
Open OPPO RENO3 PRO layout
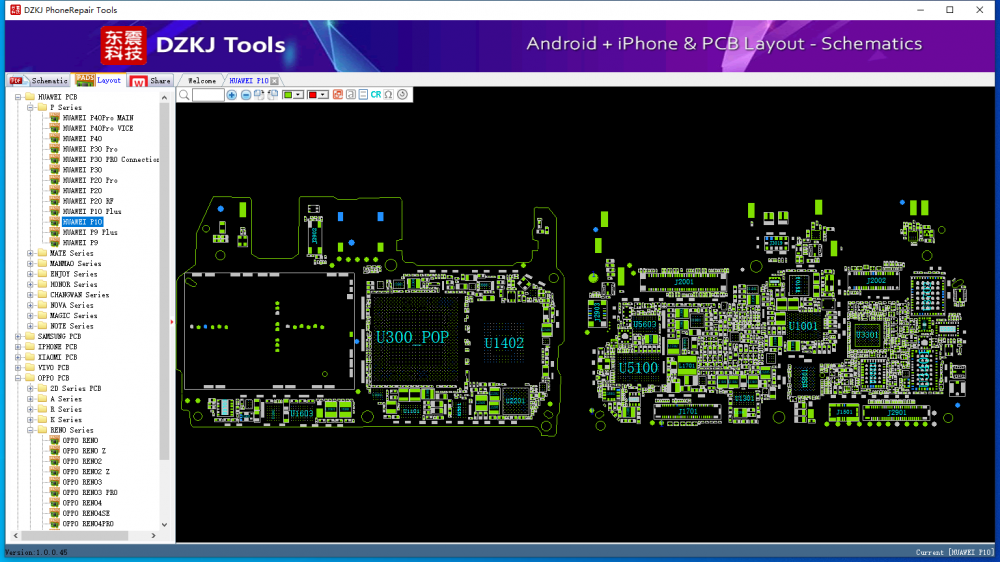(90, 492)
